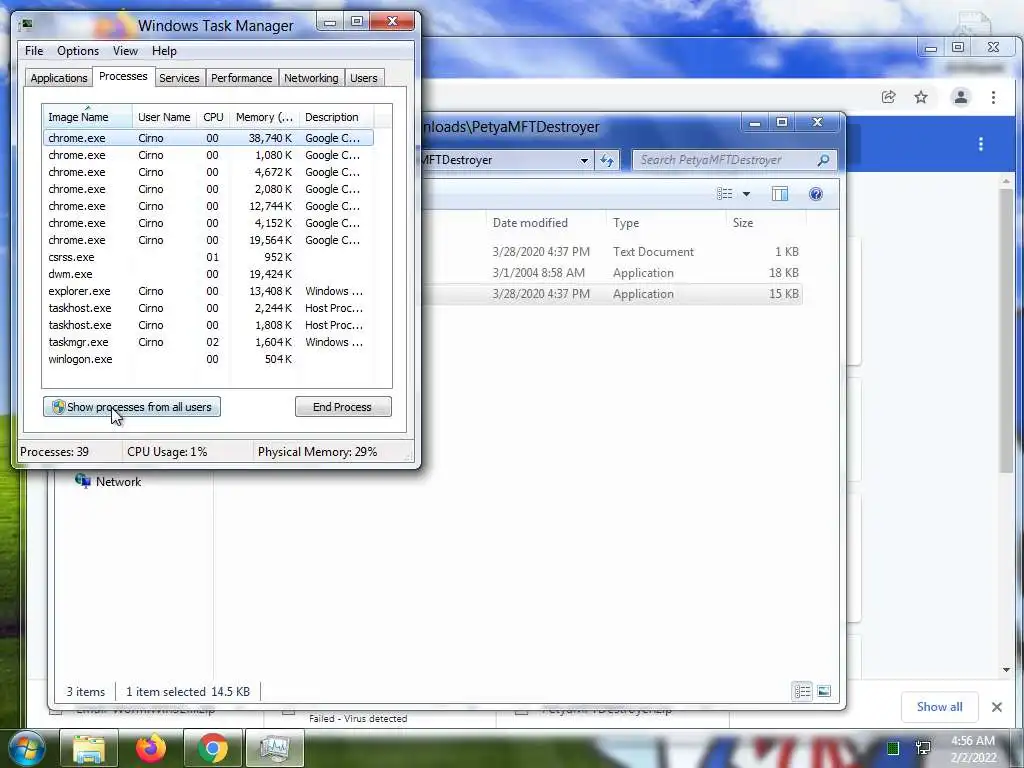Select the 18 KB Application file row

click(x=612, y=273)
